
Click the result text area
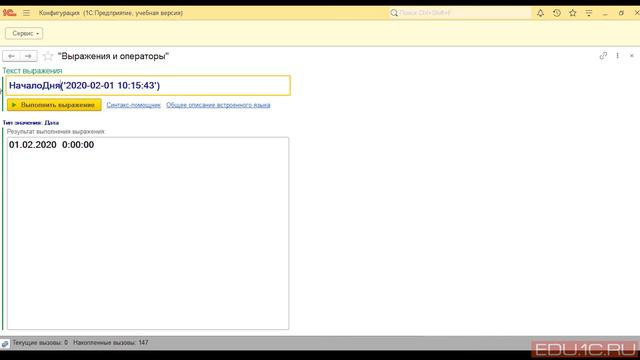148,233
